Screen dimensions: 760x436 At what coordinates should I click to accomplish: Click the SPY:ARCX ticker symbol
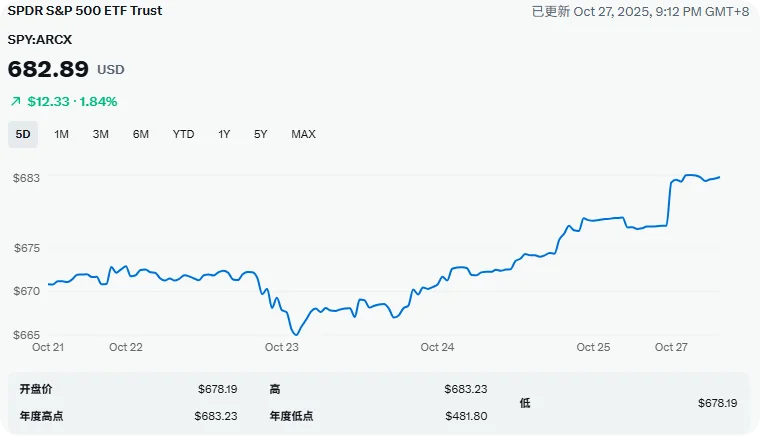(40, 39)
